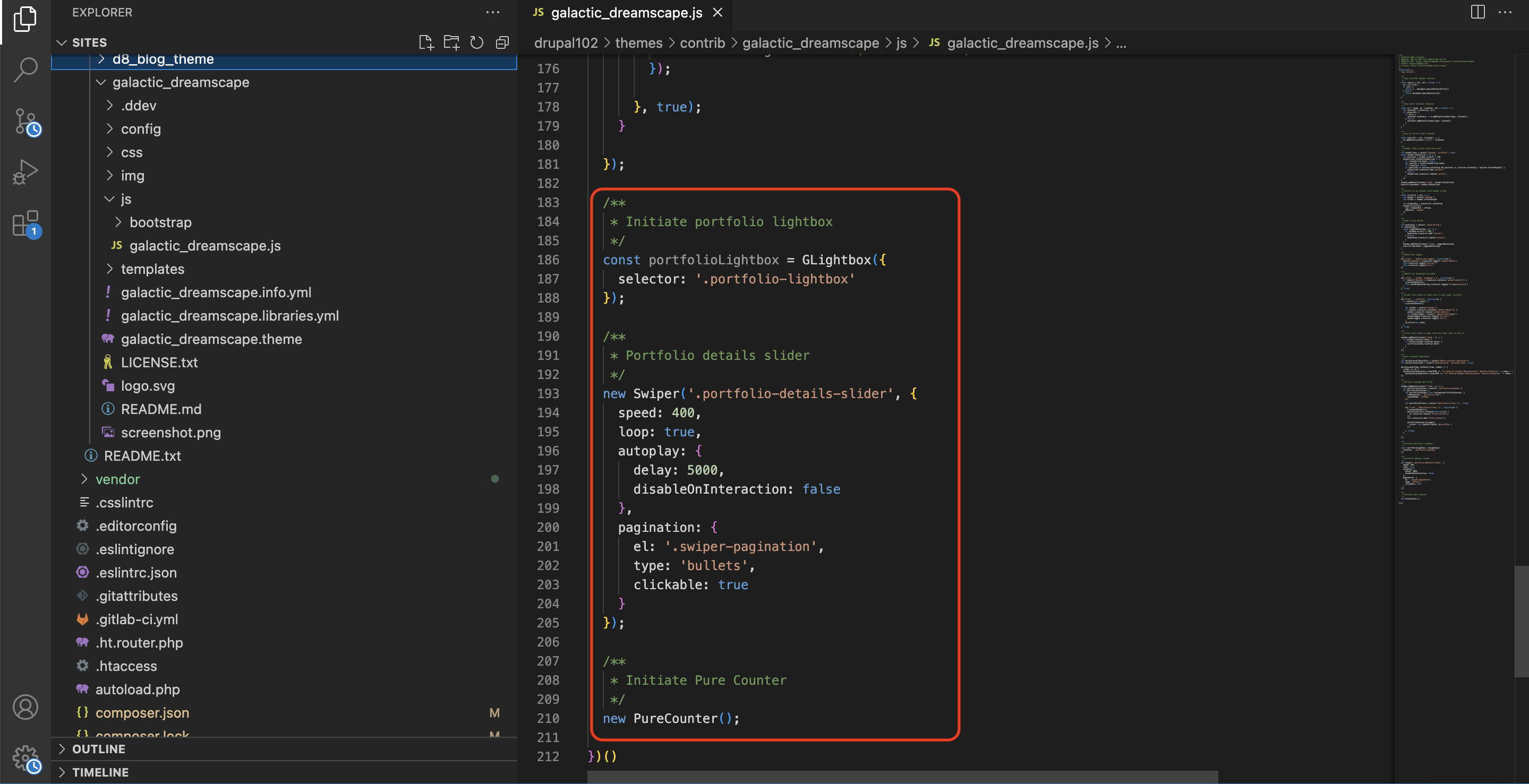Collapse the galactic_dreamscape folder
Screen dimensions: 1529x784
tap(181, 82)
